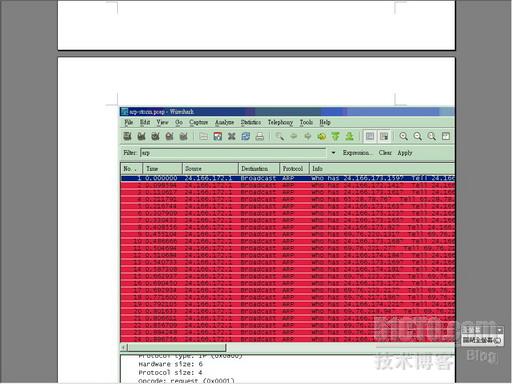
Task: Open capture options from the toolbar
Action: click(x=141, y=136)
